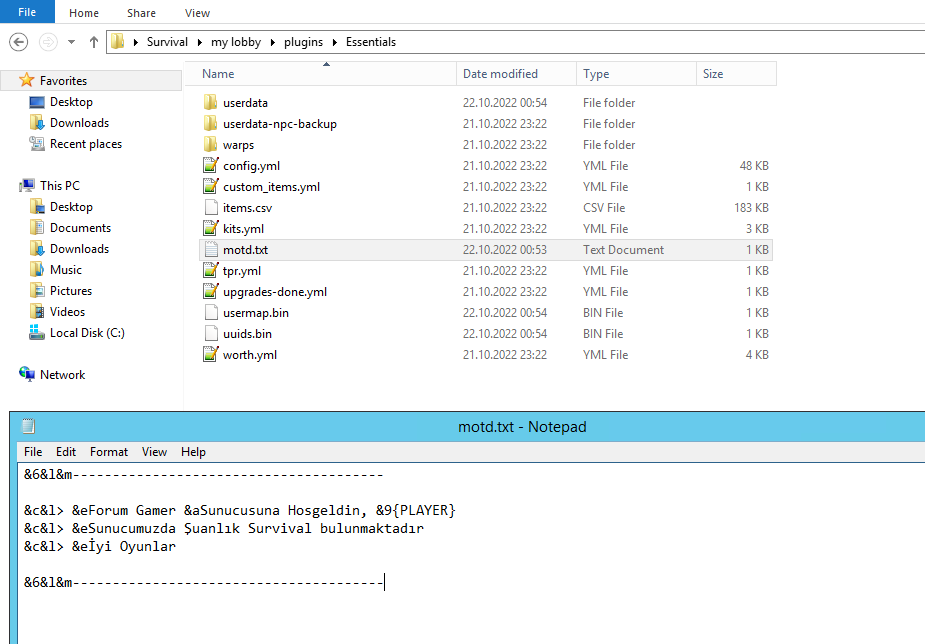Open the Home ribbon tab
Screen dimensions: 925x644
(84, 13)
